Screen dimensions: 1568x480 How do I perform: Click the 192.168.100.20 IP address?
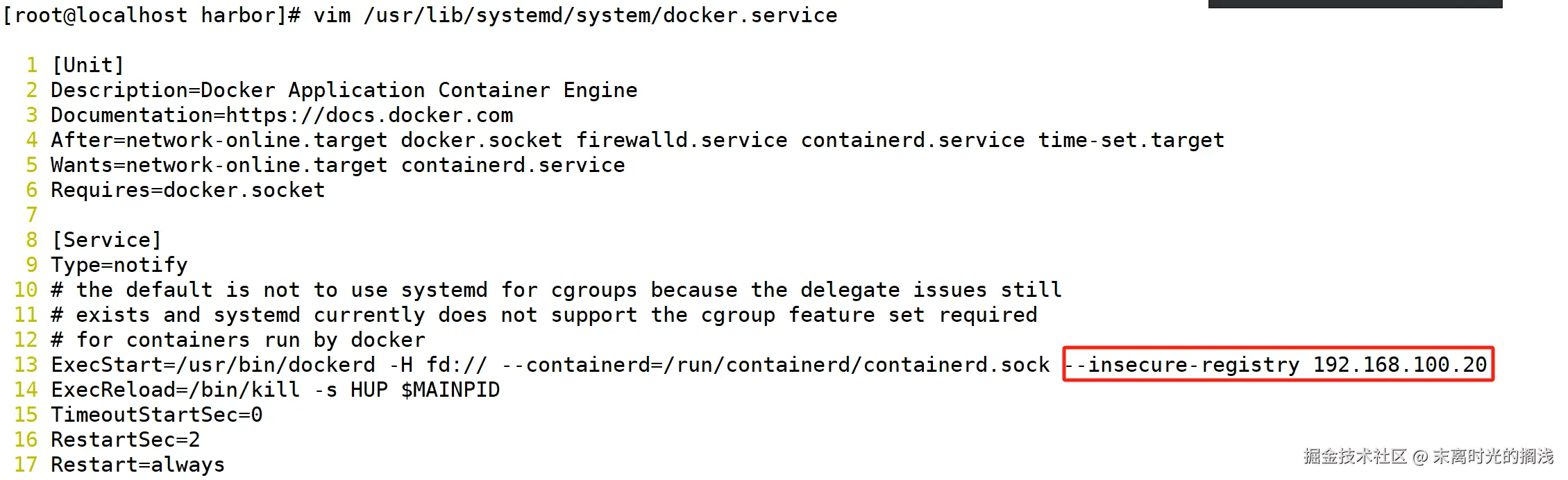coord(1399,365)
